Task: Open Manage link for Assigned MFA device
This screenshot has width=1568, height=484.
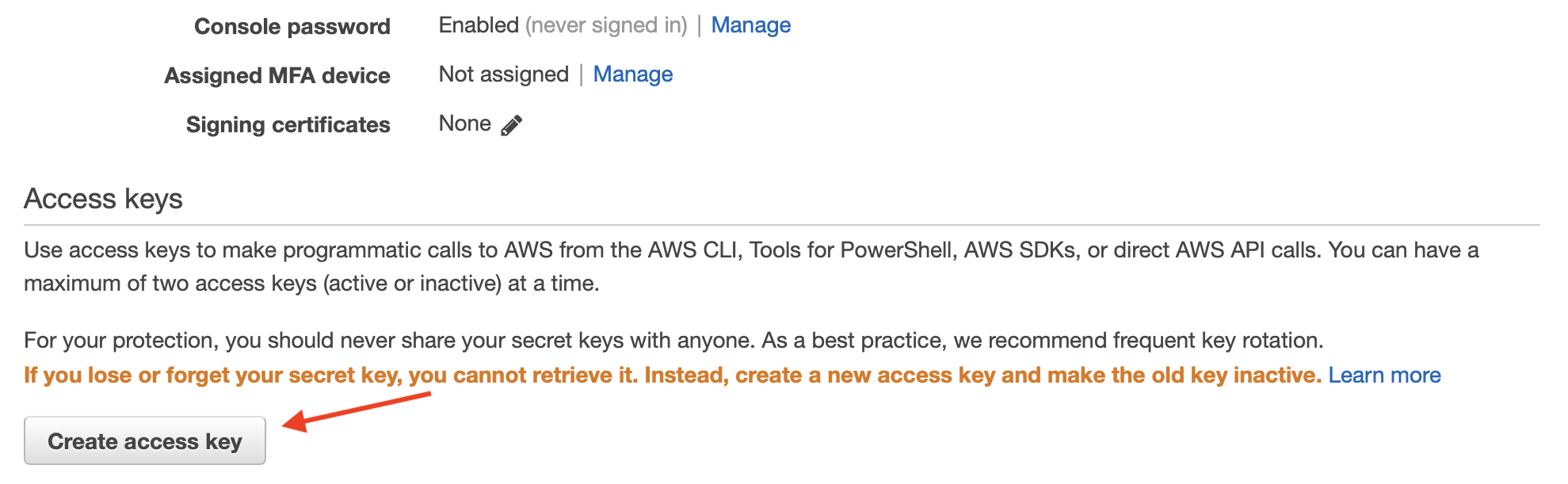Action: click(632, 74)
